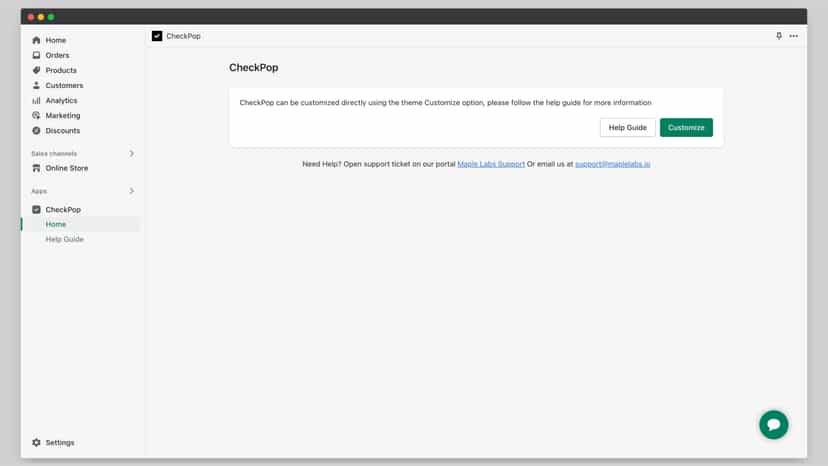
Task: Click the Products tag icon
Action: pyautogui.click(x=36, y=70)
